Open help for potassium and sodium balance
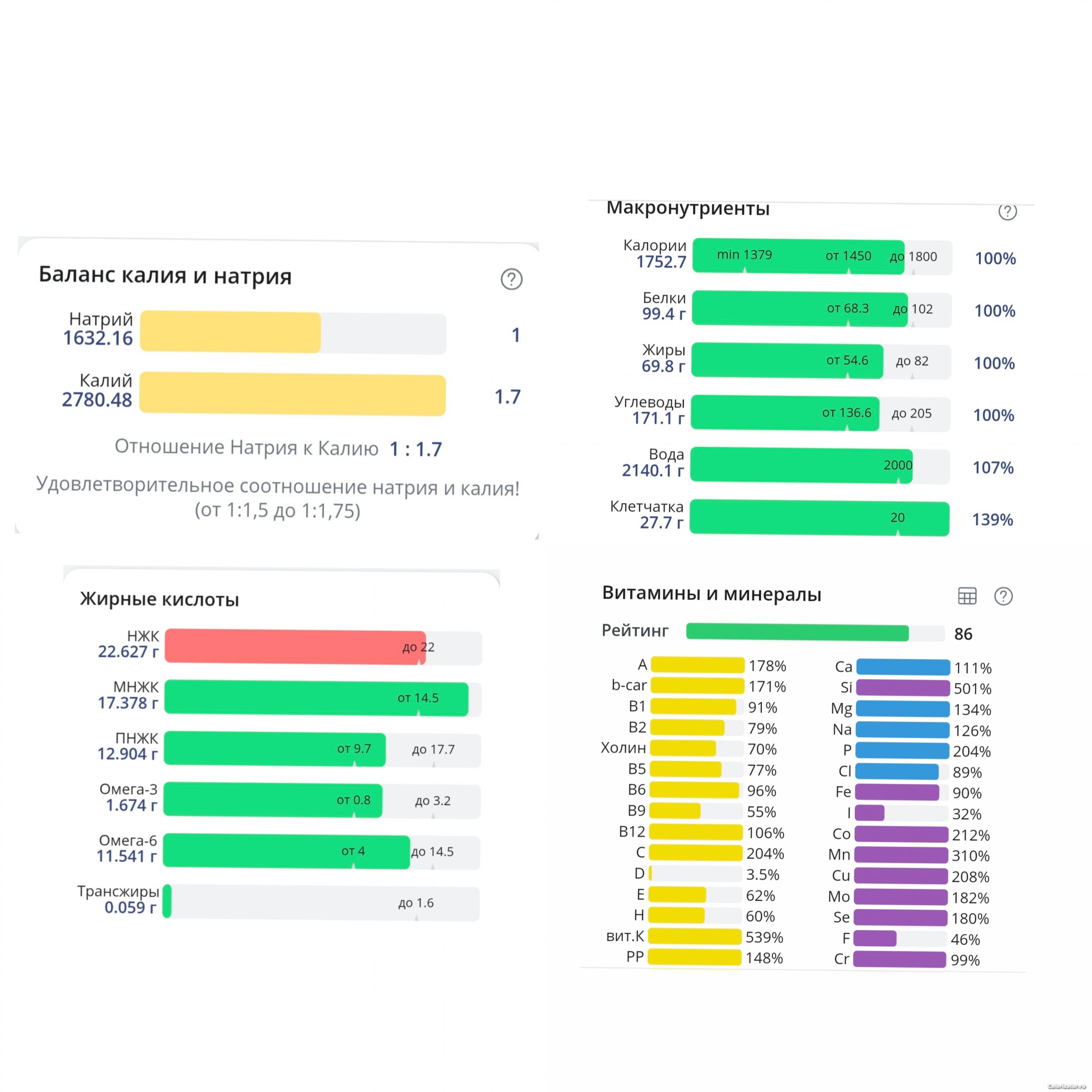 tap(512, 279)
